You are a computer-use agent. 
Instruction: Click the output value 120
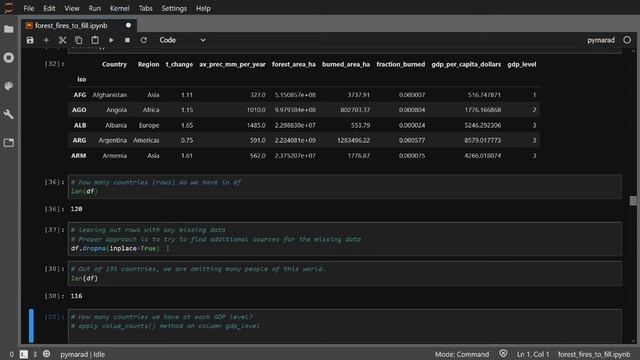(x=76, y=209)
